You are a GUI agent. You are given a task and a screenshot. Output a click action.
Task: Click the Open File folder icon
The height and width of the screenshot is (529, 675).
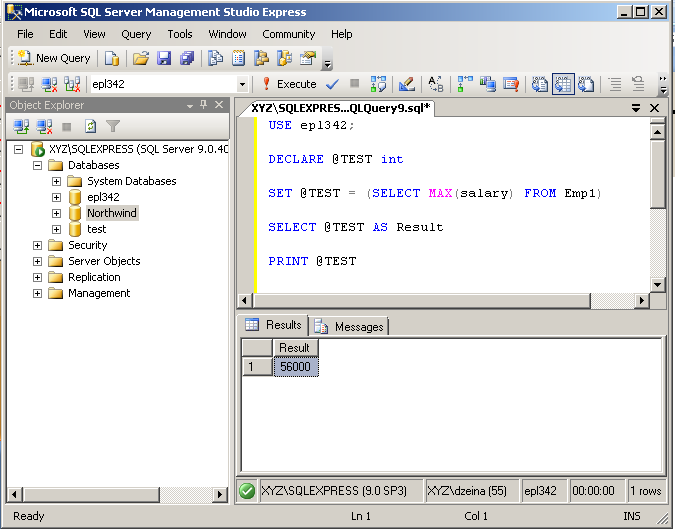(x=141, y=58)
